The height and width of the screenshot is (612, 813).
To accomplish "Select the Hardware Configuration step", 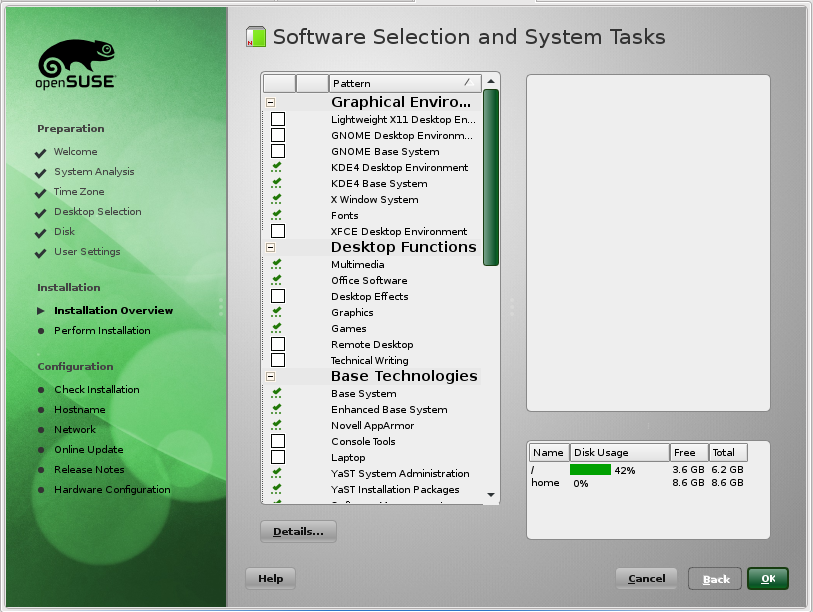I will click(112, 490).
